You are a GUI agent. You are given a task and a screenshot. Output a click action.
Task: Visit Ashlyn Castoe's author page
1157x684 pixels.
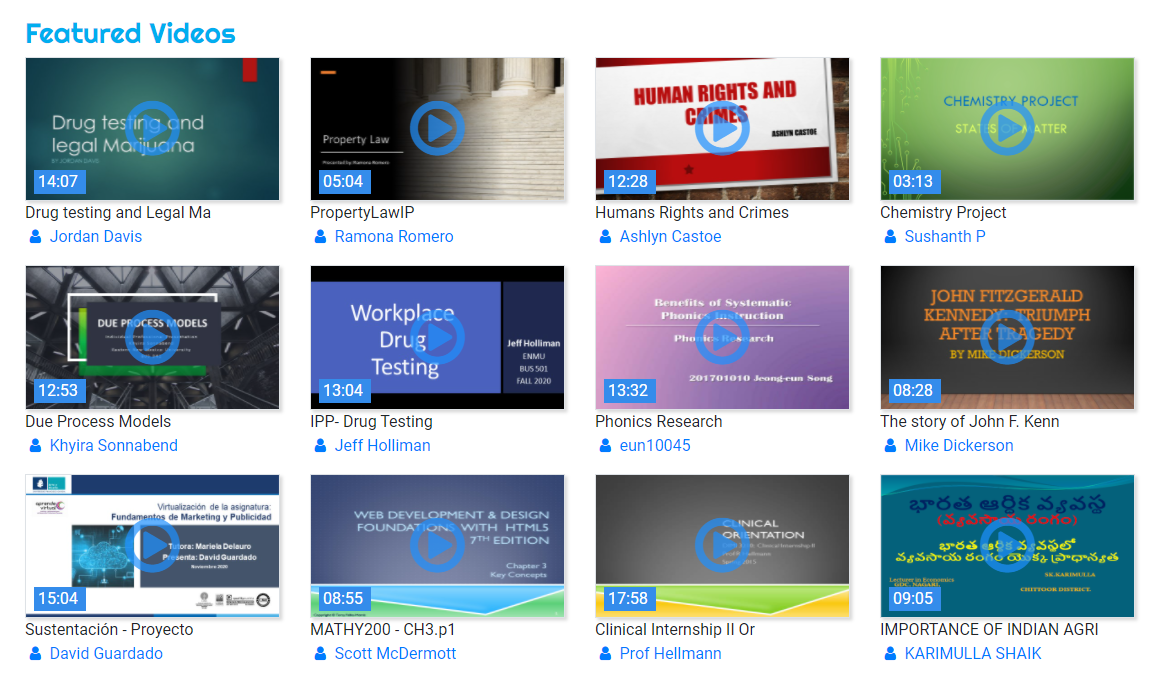coord(671,237)
